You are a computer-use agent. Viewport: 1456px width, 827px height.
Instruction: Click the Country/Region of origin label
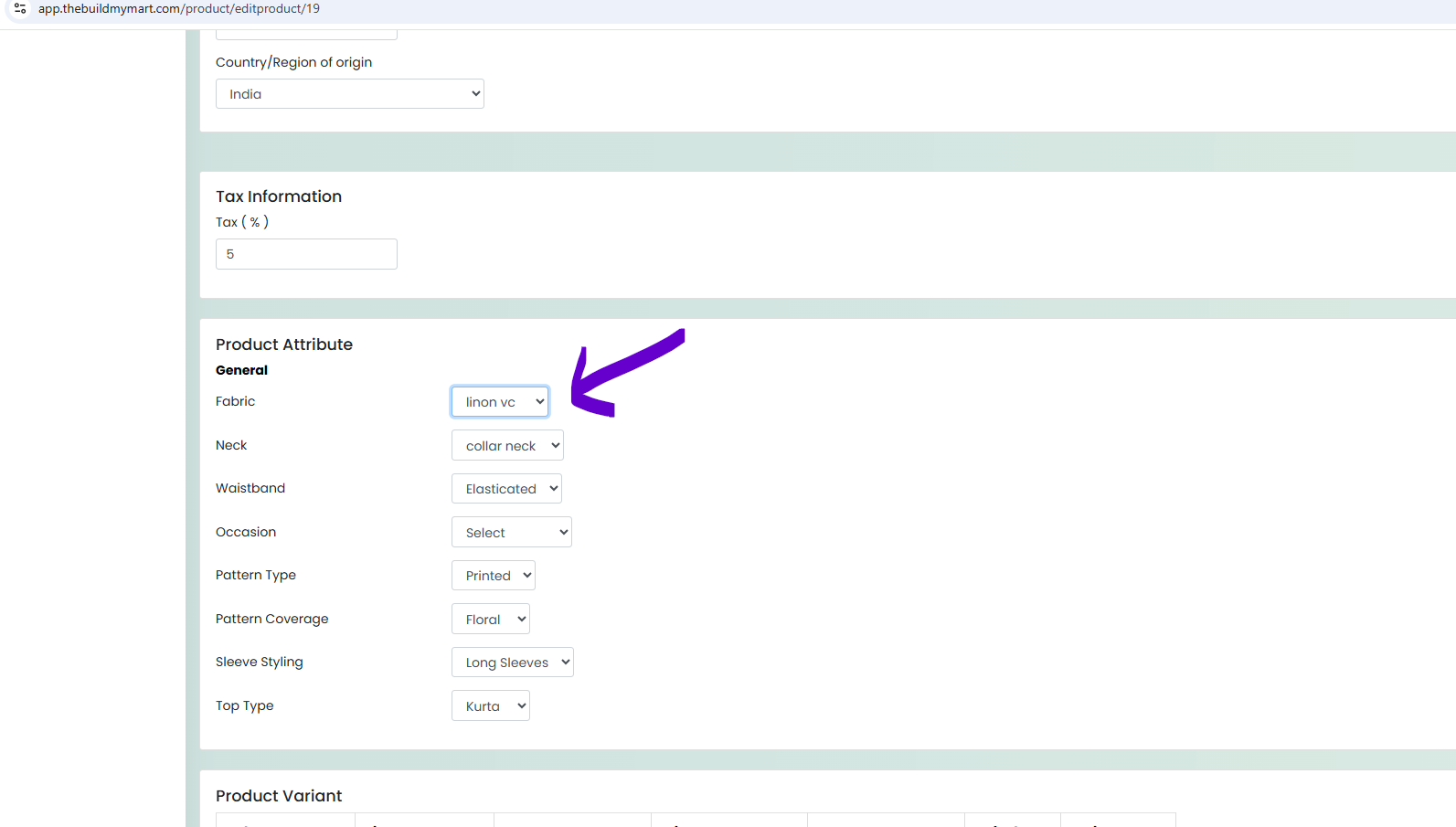294,62
